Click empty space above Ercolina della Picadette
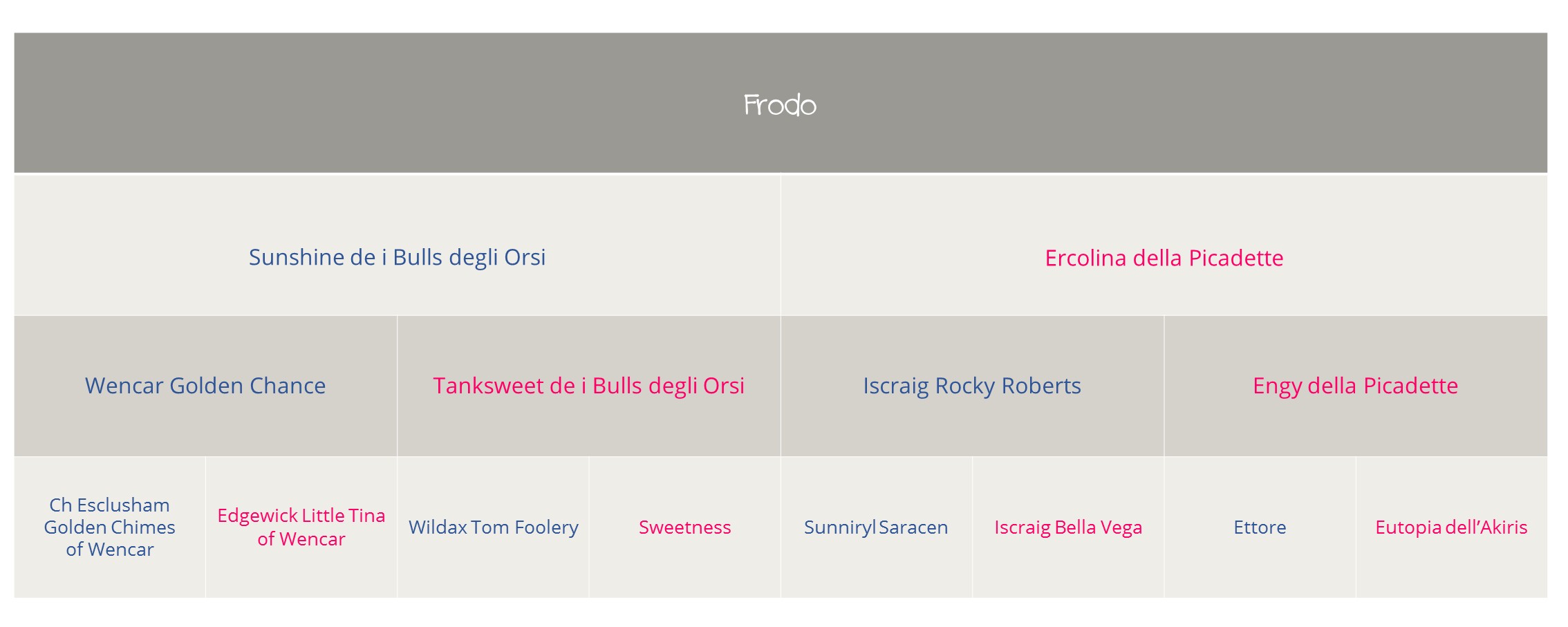 coord(1164,207)
